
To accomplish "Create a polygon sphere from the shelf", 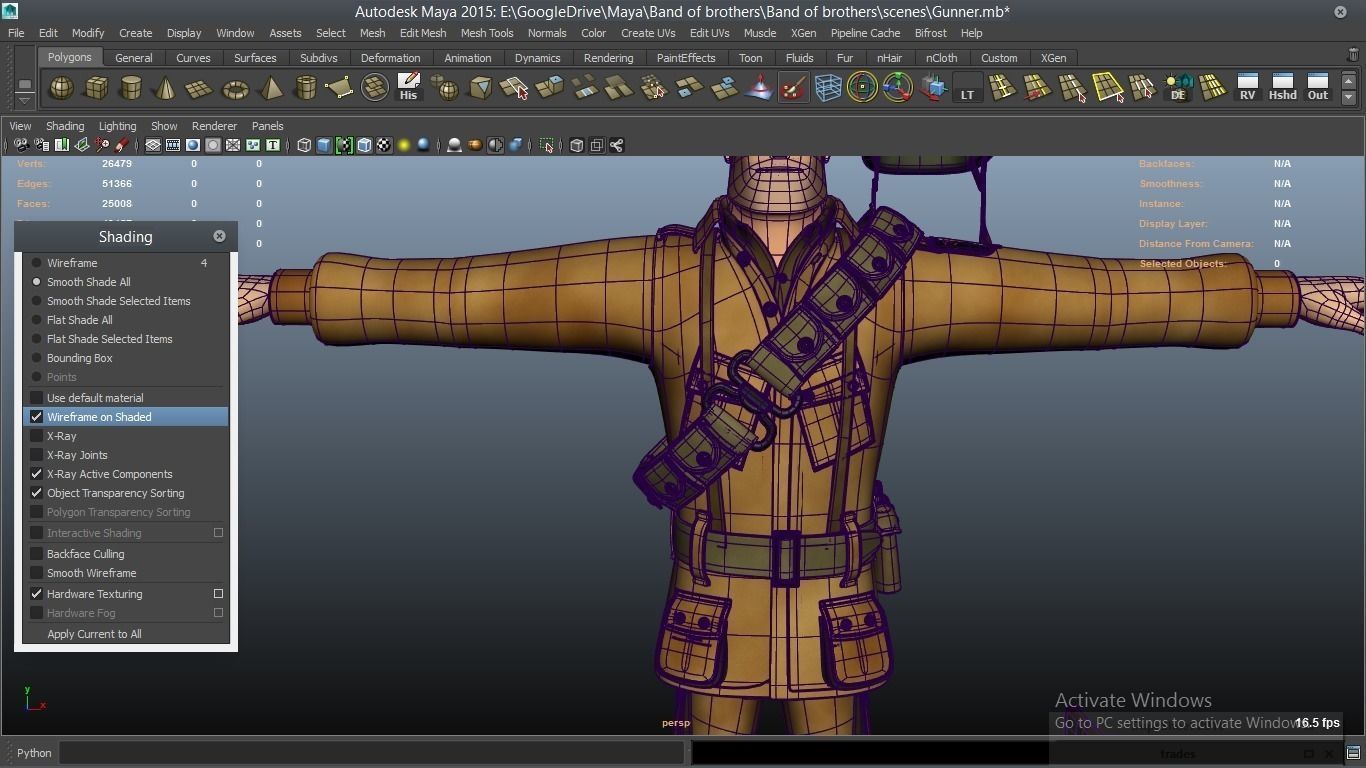I will [61, 88].
